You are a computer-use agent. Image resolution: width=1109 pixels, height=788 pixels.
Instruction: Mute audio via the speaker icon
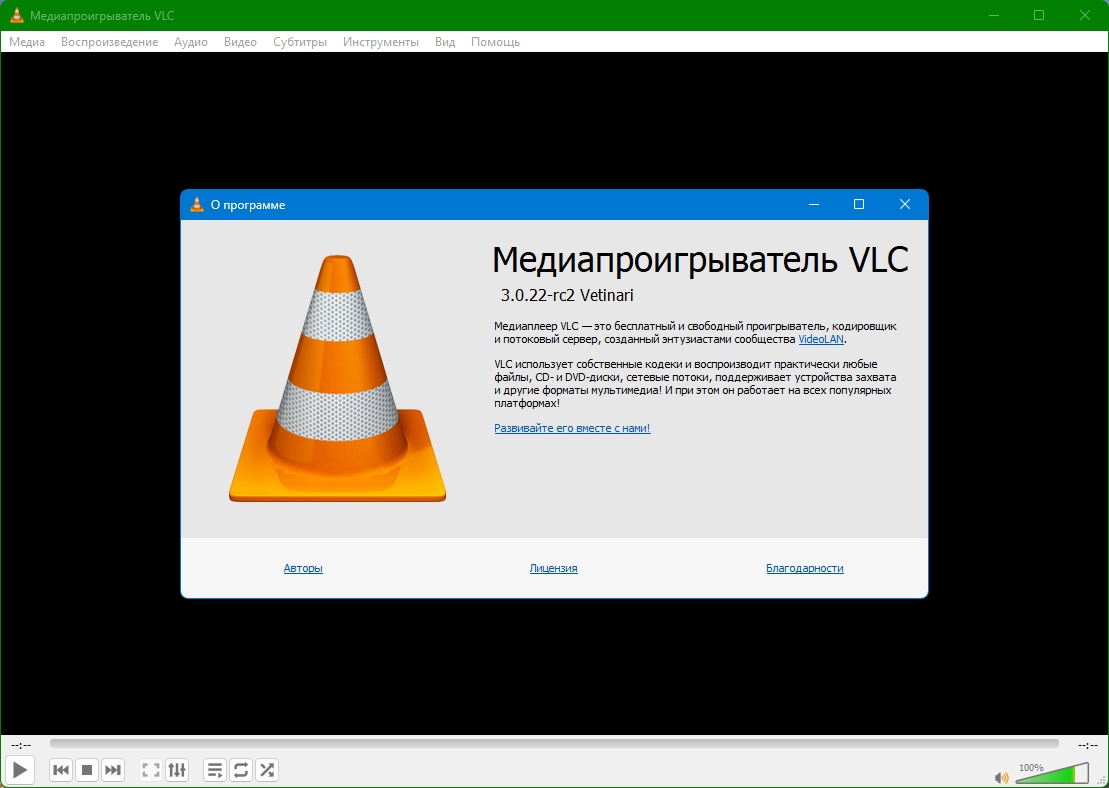click(1001, 778)
